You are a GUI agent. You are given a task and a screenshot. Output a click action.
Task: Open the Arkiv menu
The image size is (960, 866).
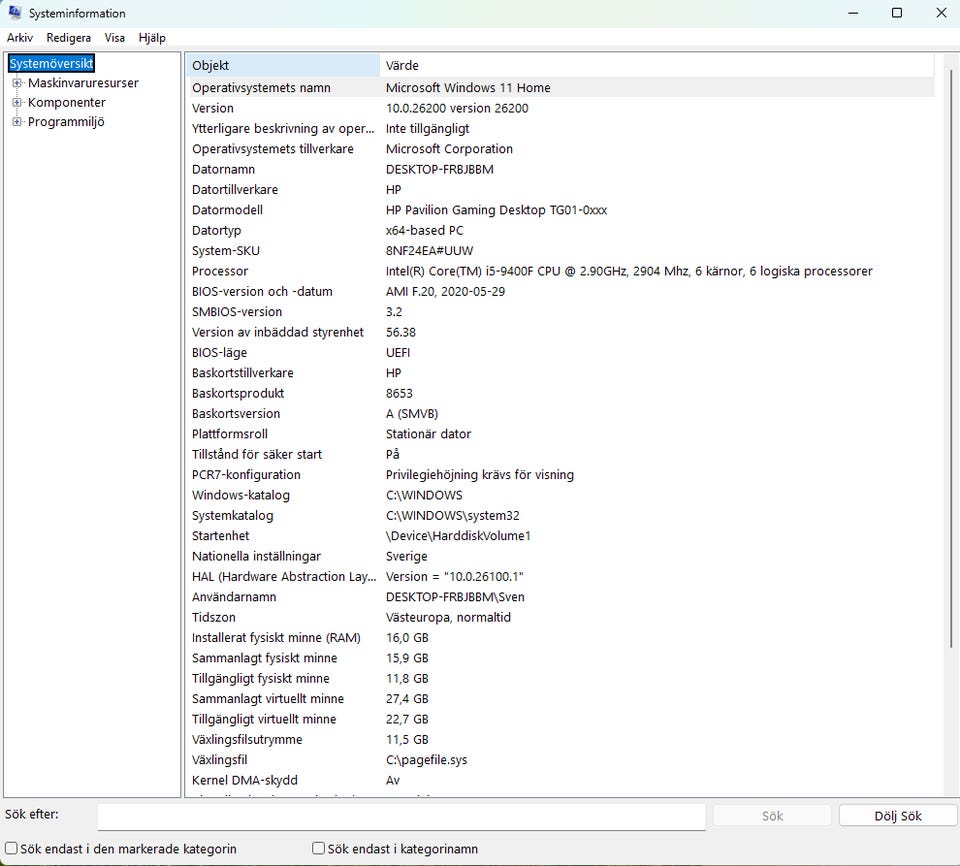click(x=20, y=38)
